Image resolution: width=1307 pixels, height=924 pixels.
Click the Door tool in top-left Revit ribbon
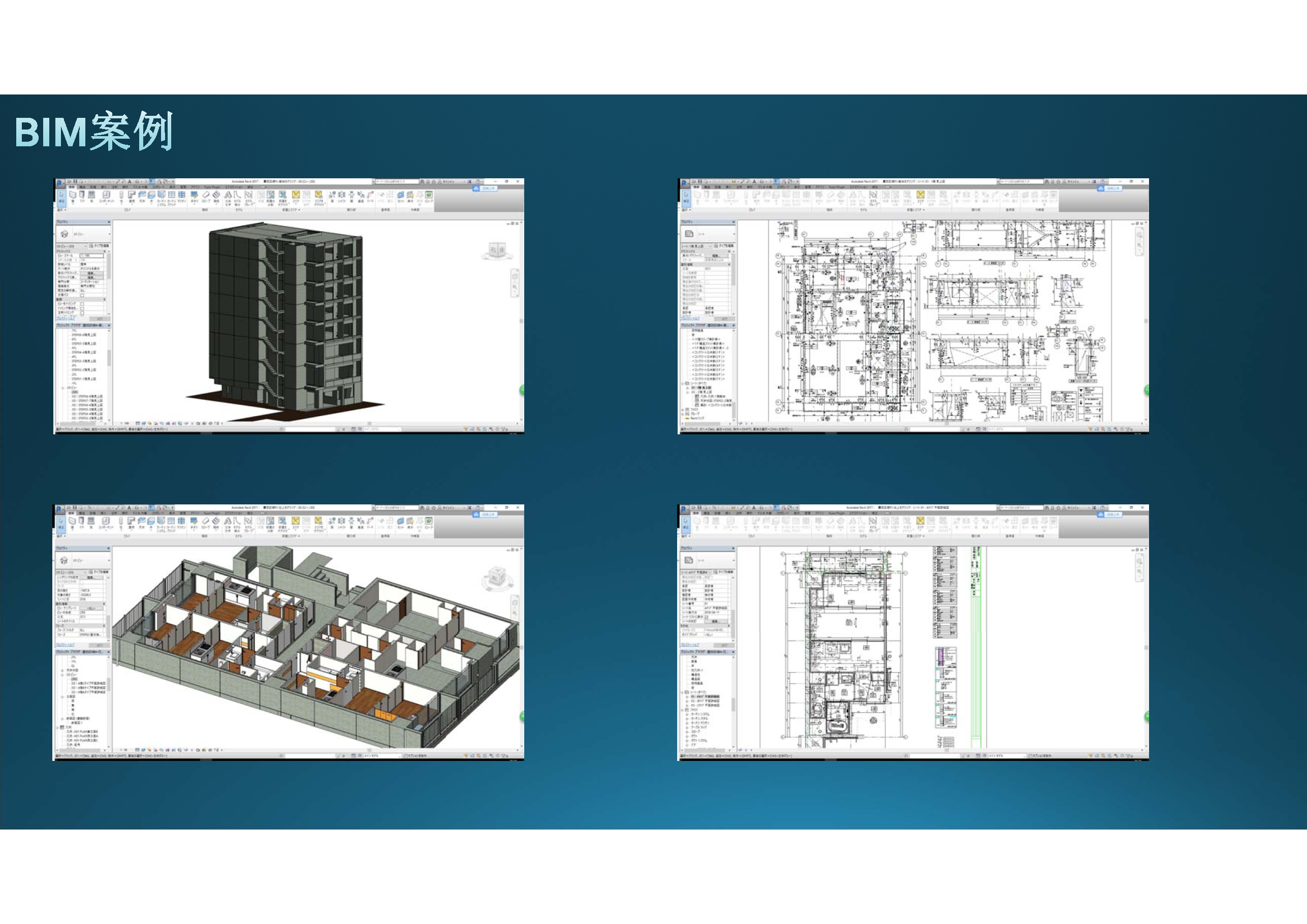tap(82, 196)
